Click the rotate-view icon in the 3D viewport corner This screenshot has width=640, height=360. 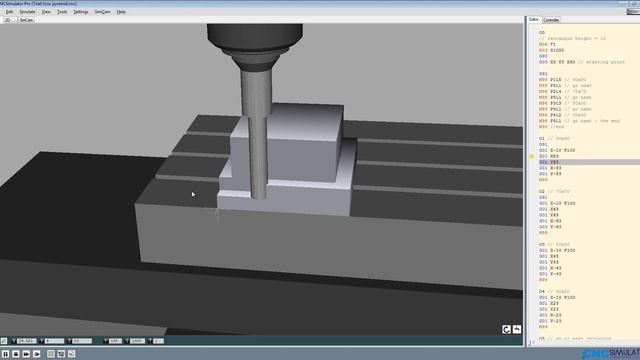506,329
